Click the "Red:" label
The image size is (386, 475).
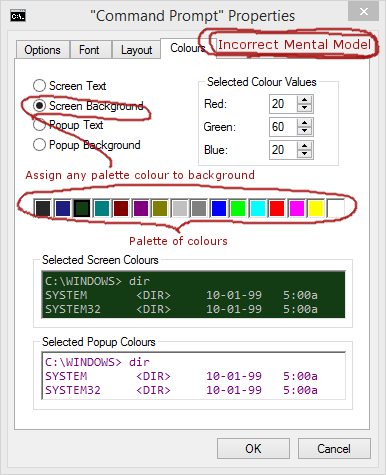(x=215, y=104)
